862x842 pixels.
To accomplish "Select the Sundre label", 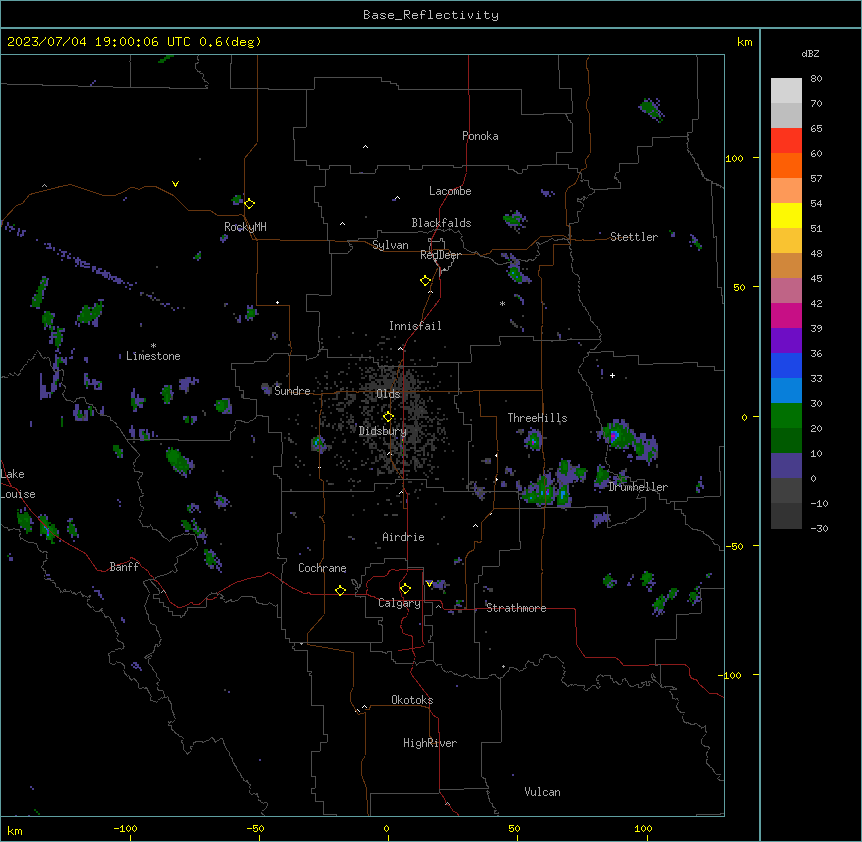I will [292, 391].
